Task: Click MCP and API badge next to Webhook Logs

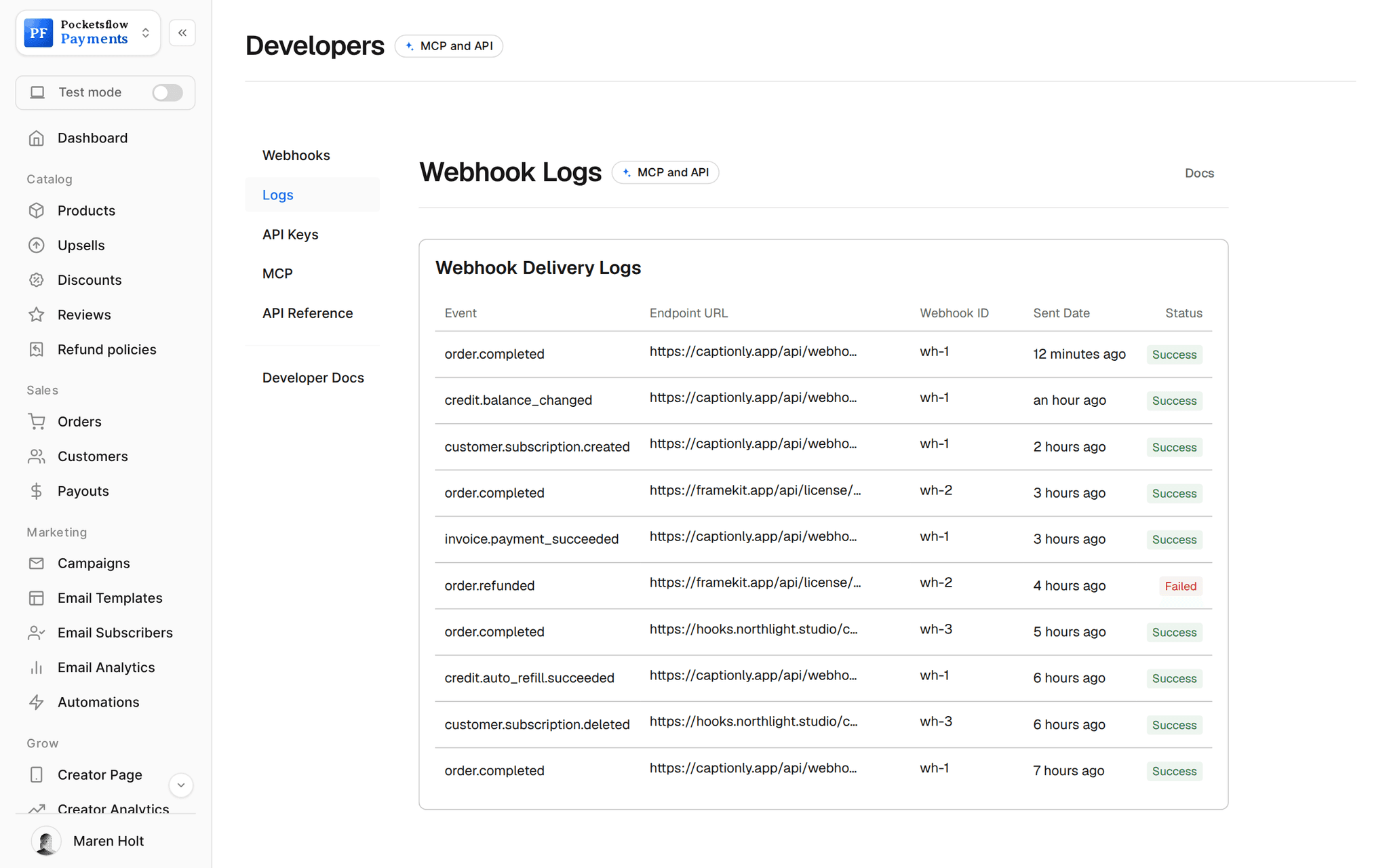Action: pyautogui.click(x=665, y=172)
